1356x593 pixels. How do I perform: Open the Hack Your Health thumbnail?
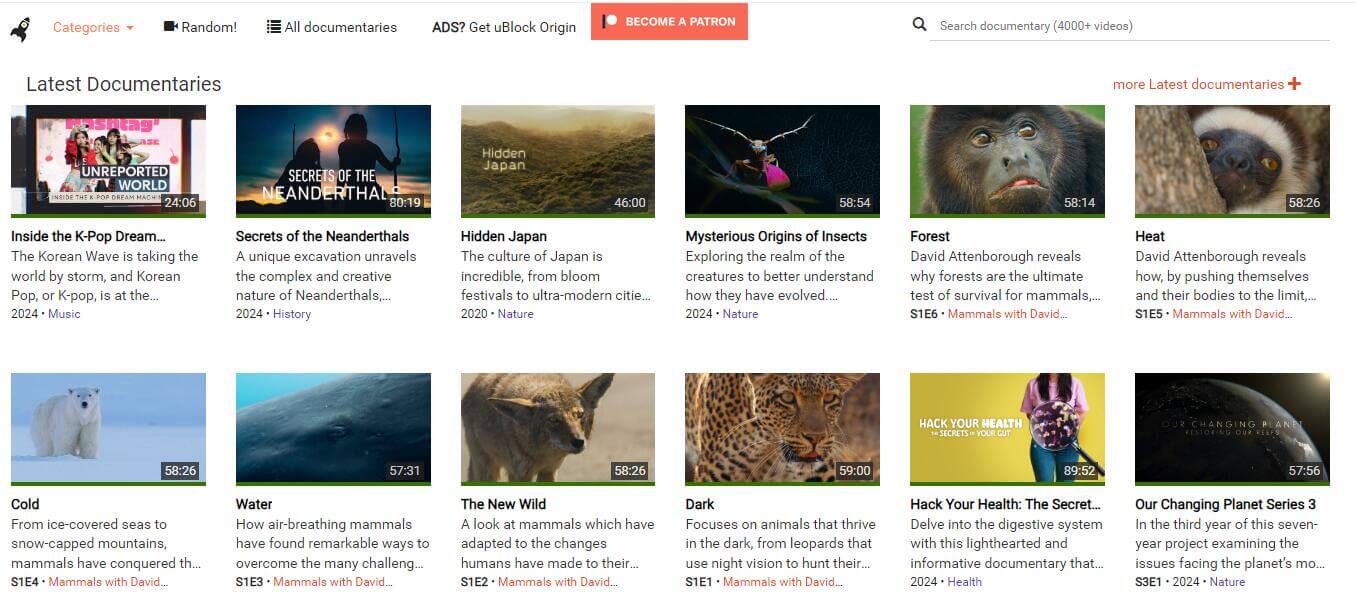tap(1007, 428)
